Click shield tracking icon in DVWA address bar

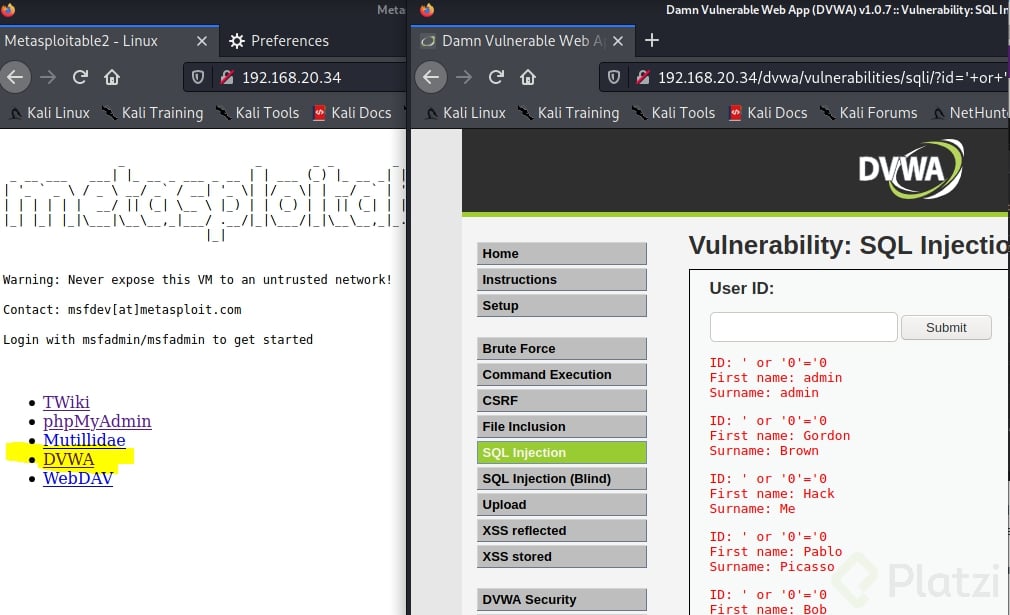click(x=614, y=77)
